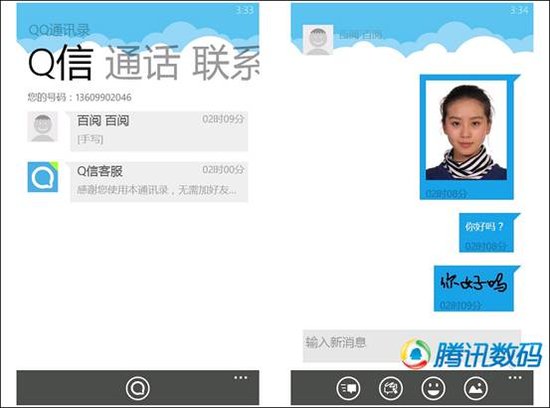
Task: Open the chat app bar more options ellipsis
Action: point(515,377)
